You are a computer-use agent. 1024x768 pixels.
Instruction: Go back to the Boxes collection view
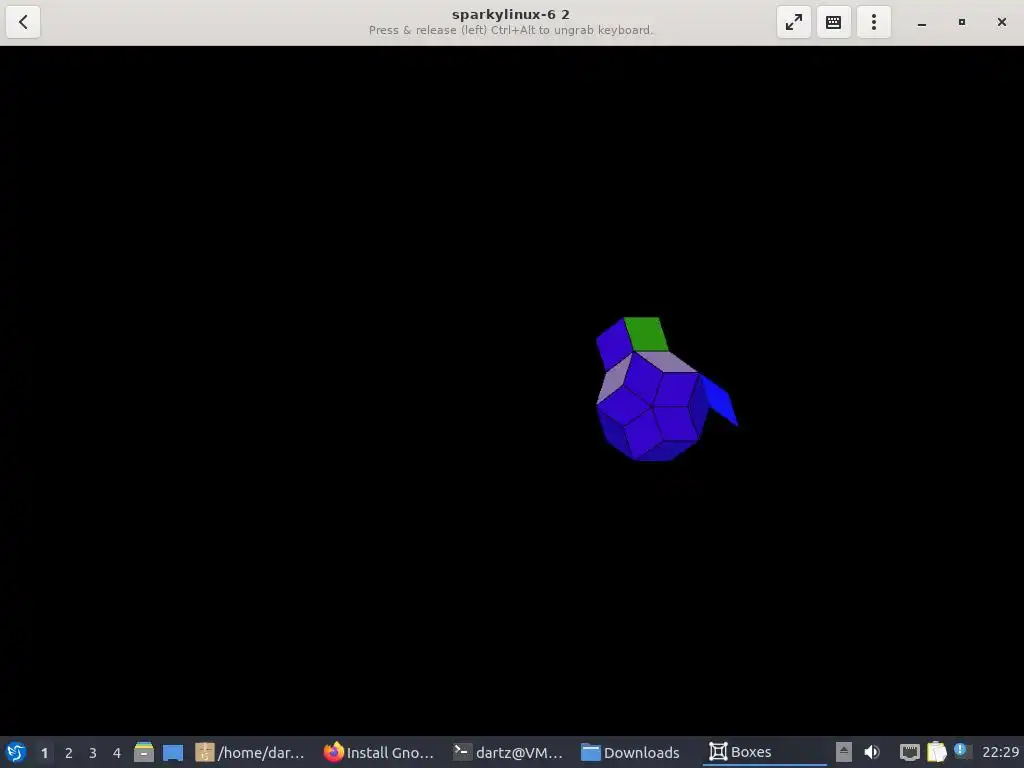[x=23, y=22]
